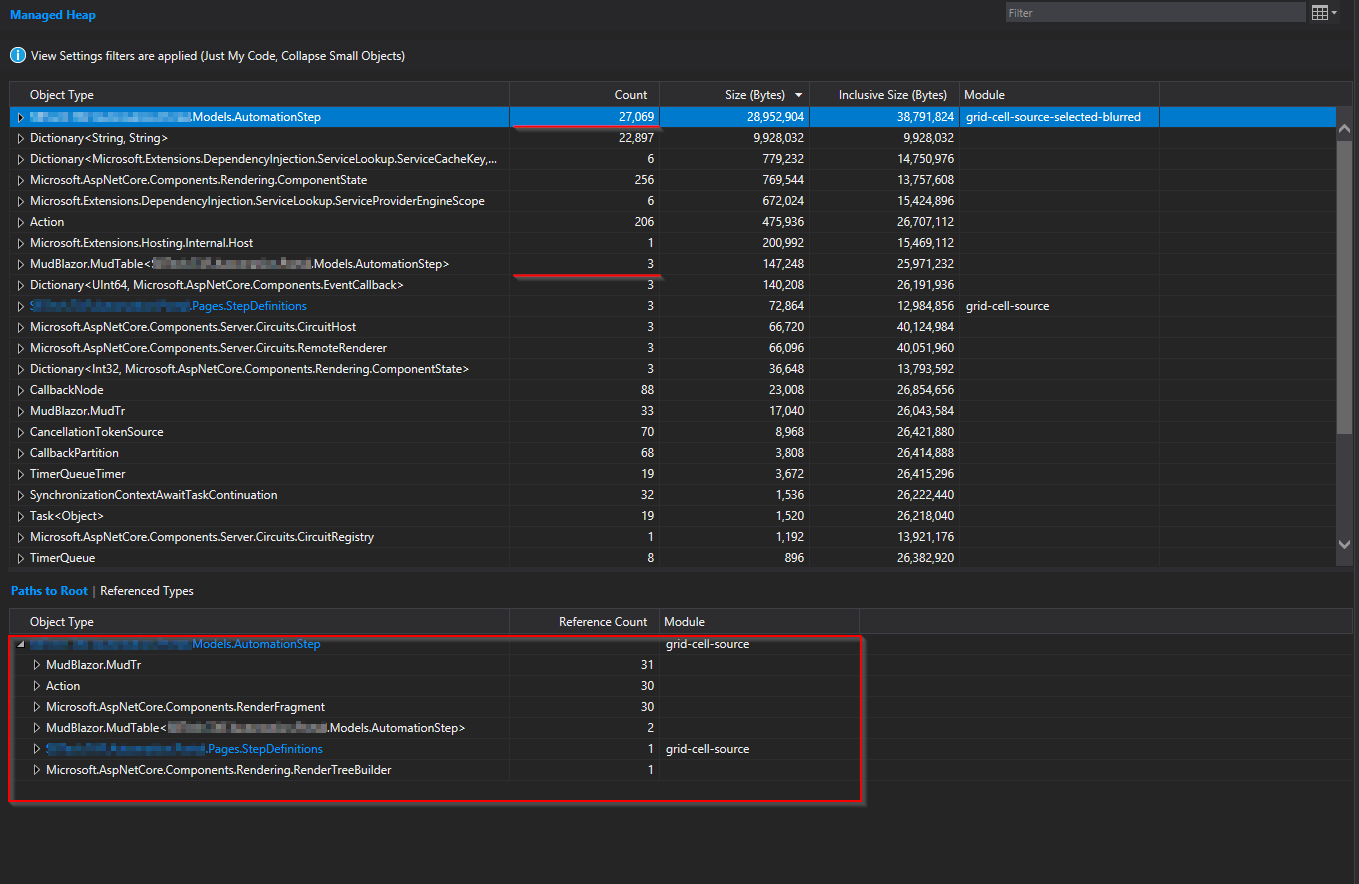Screen dimensions: 1359x884
Task: Click the blue info icon beside View Settings message
Action: [x=18, y=55]
